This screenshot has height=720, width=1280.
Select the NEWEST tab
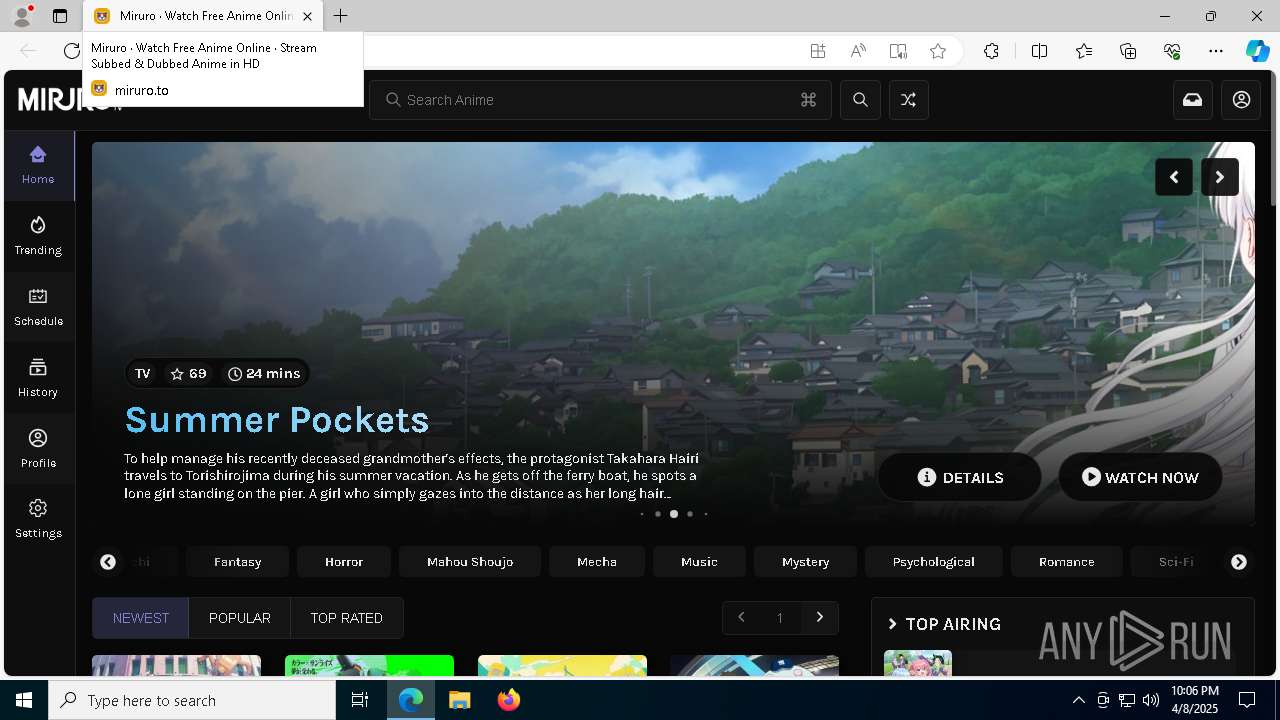(141, 618)
